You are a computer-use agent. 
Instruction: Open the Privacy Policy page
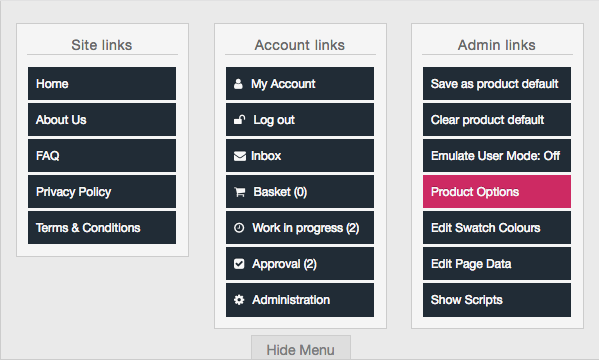click(102, 191)
